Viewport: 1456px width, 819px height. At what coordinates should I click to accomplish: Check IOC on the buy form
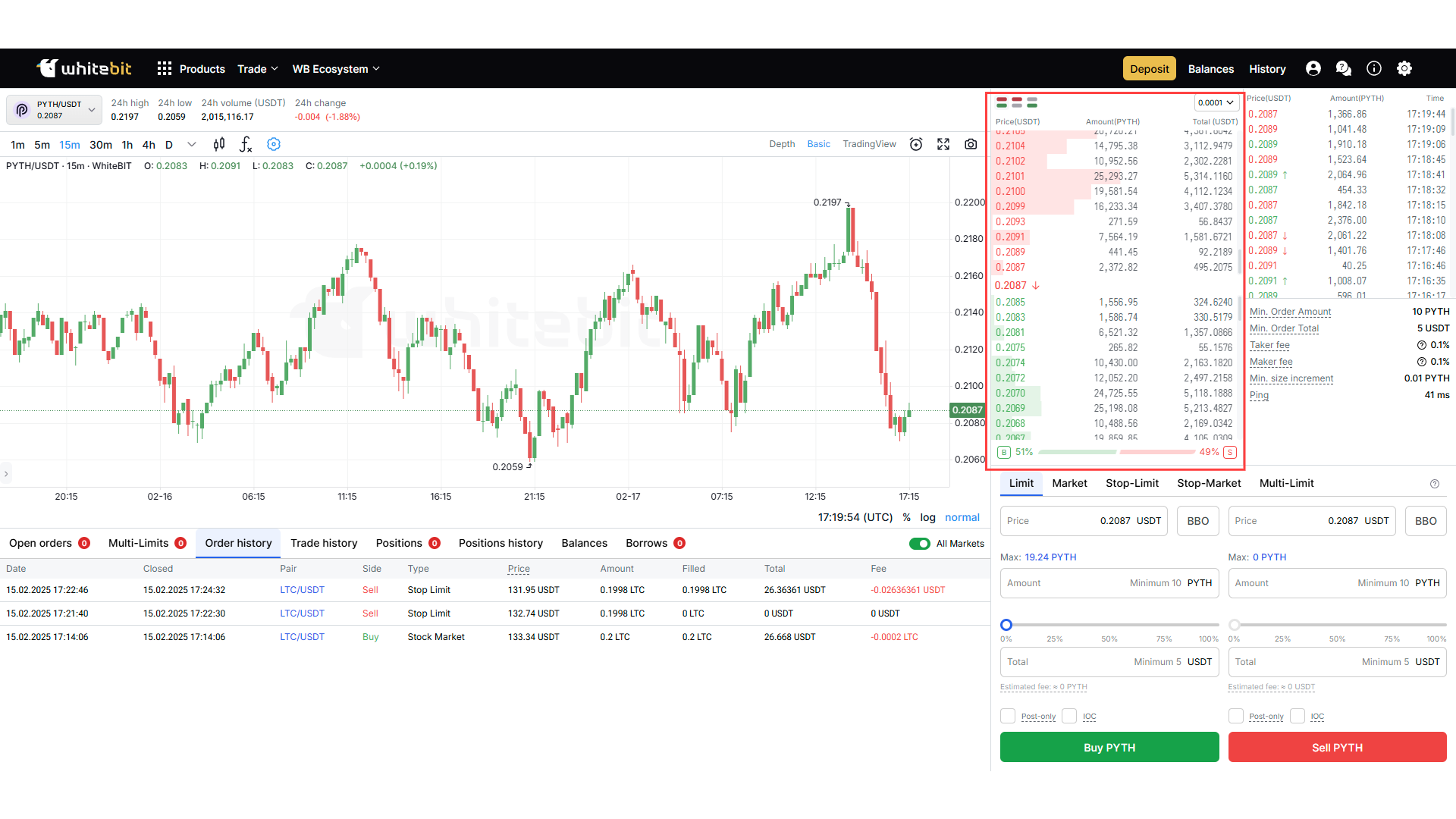1069,716
